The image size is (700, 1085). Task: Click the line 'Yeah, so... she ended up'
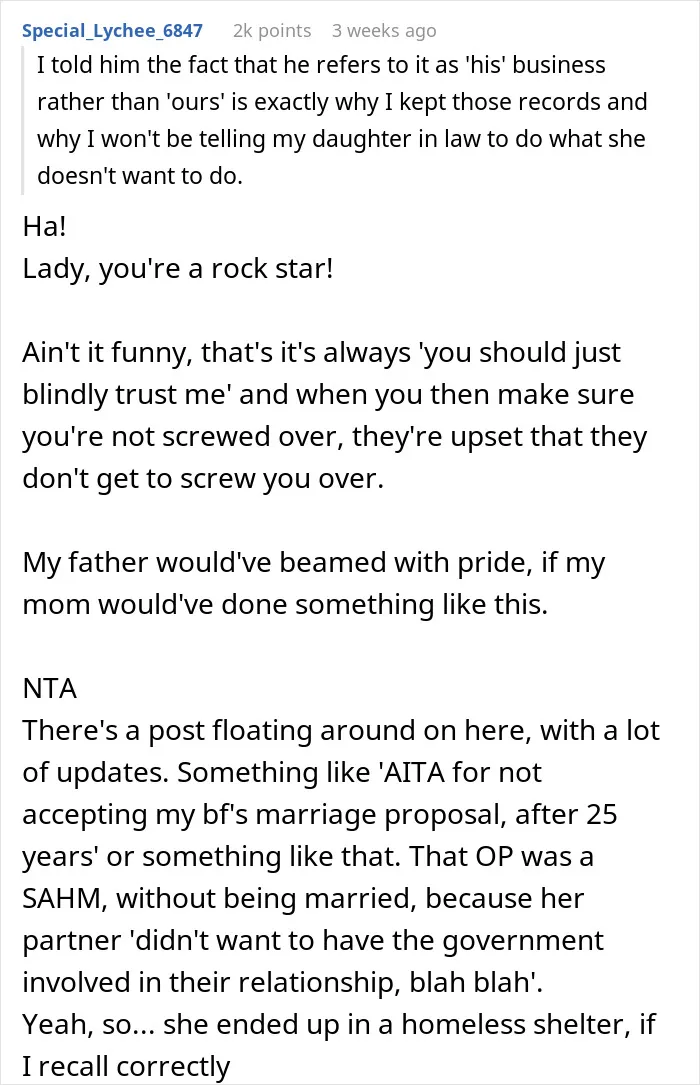pos(339,1025)
